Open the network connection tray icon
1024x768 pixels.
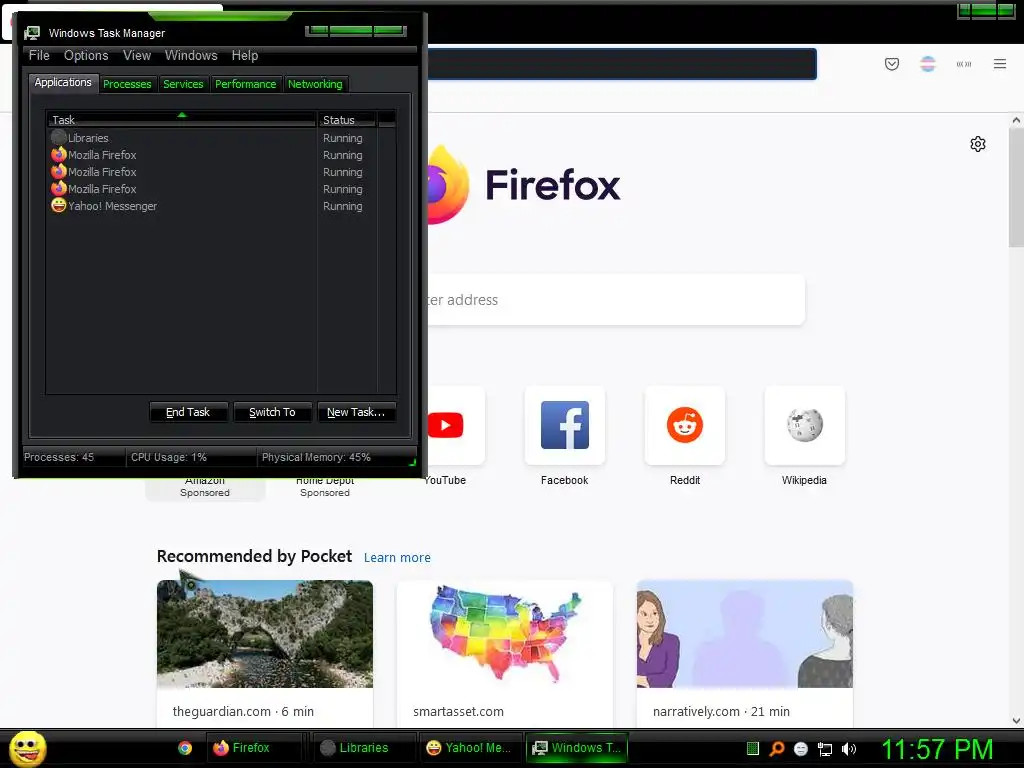(x=825, y=749)
